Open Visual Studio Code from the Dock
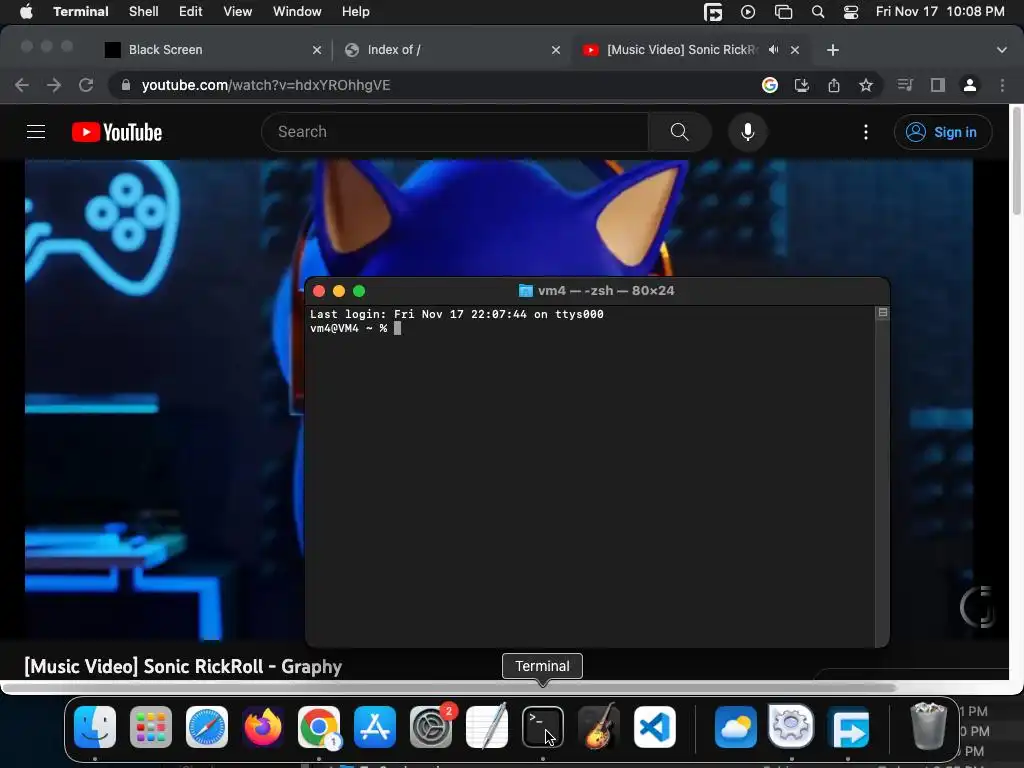Viewport: 1024px width, 768px height. click(655, 727)
